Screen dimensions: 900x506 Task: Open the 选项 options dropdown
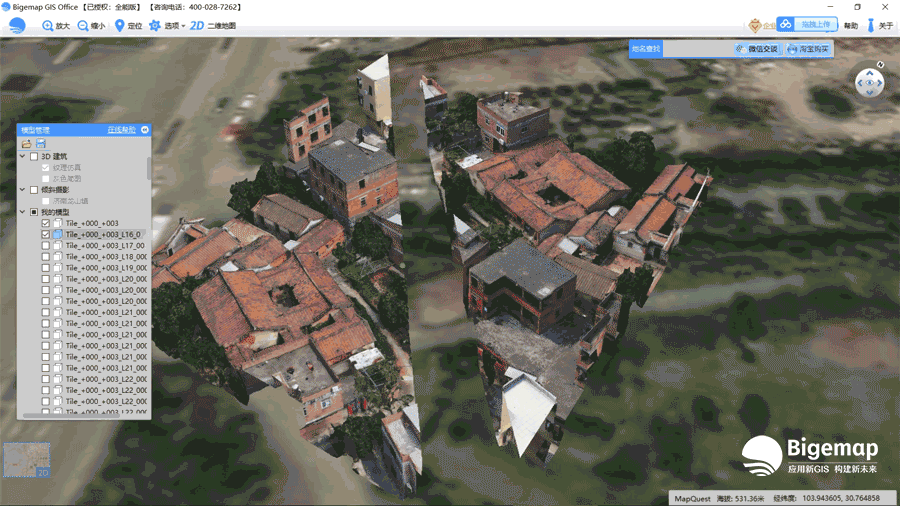(x=167, y=26)
